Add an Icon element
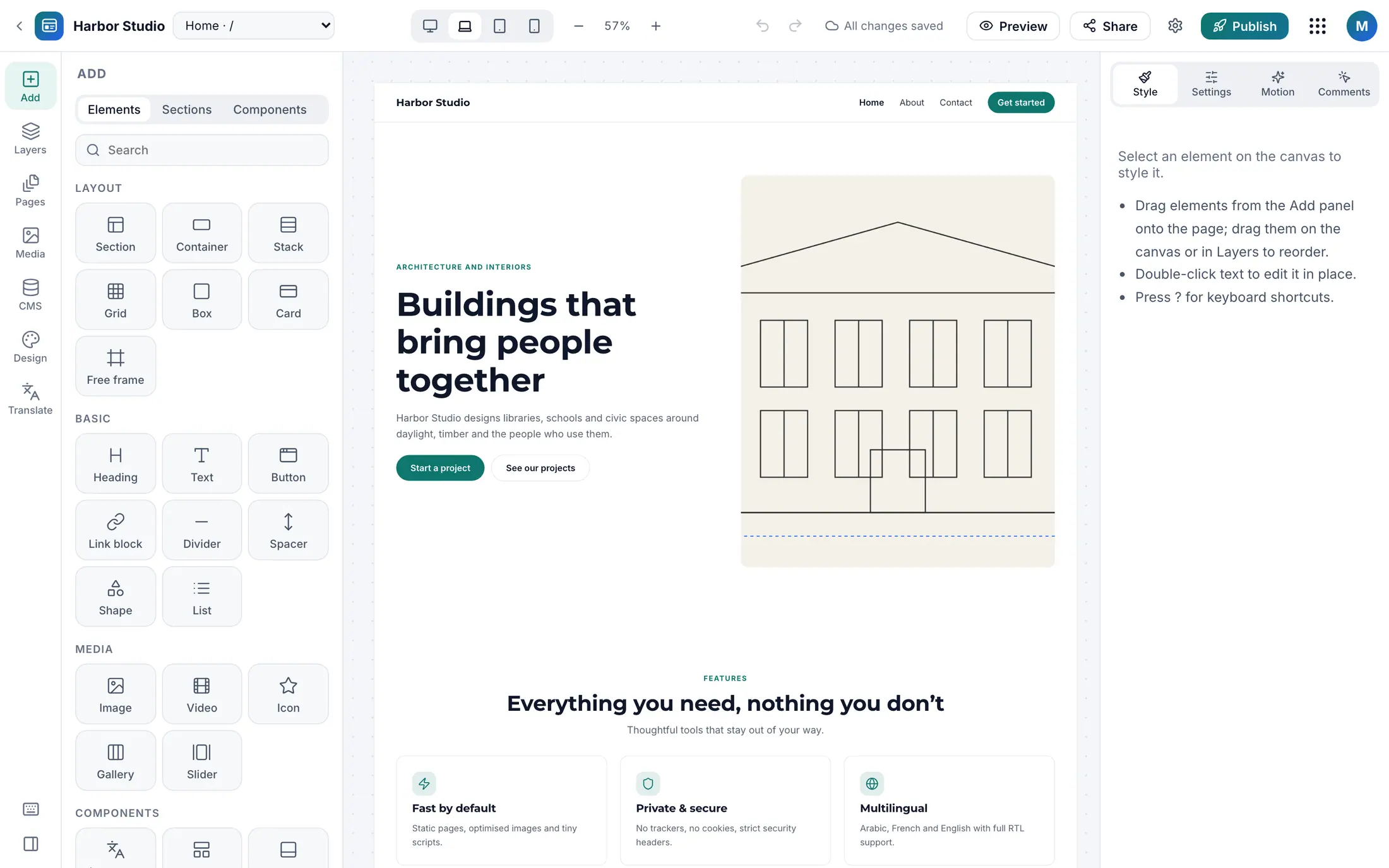This screenshot has height=868, width=1389. point(289,694)
